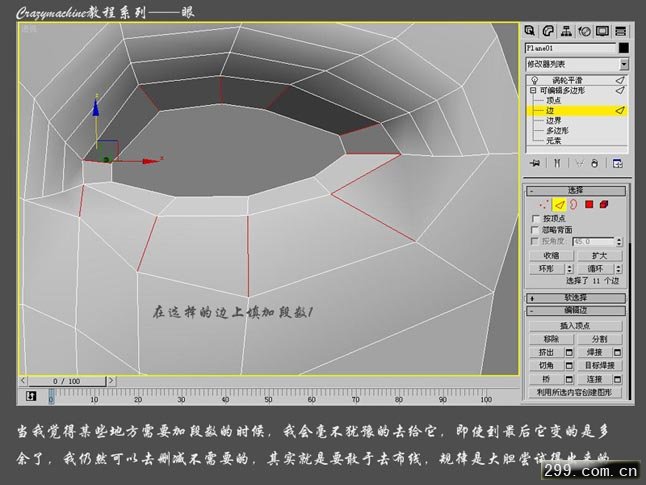The image size is (646, 485).
Task: Collapse 可编辑多边形 tree node
Action: (x=533, y=90)
